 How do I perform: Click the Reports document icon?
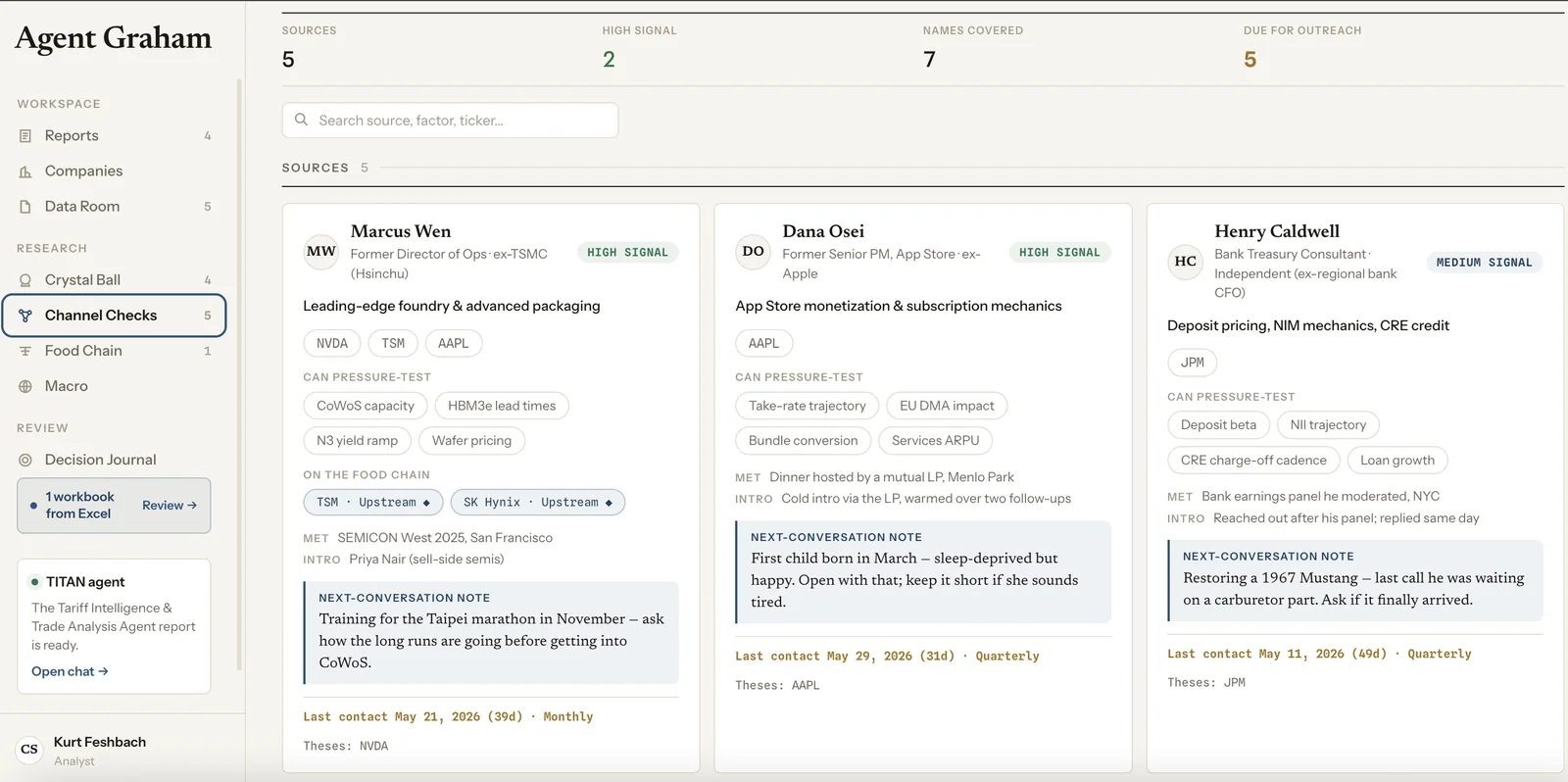(25, 136)
